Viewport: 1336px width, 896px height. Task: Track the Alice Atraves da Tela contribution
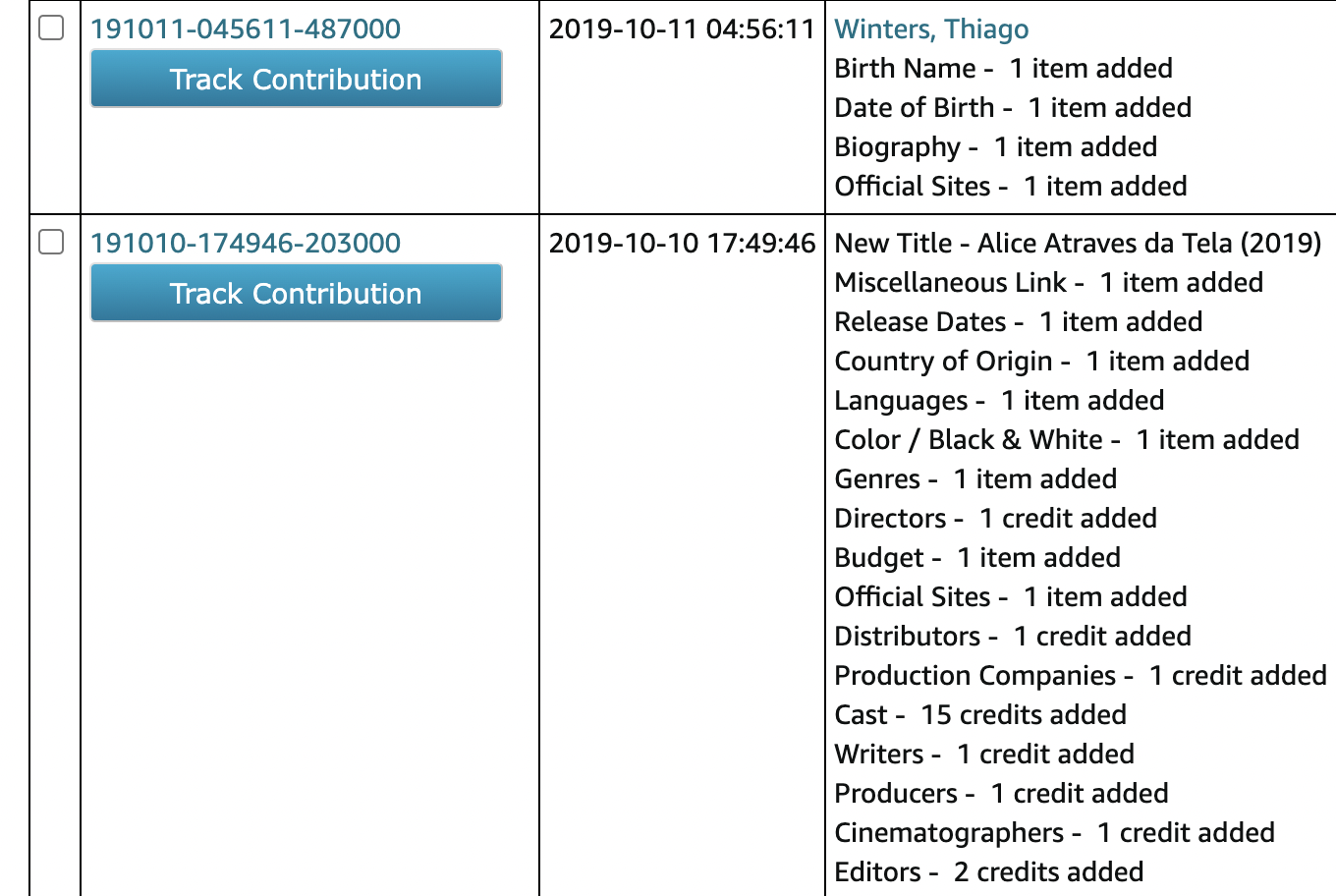pyautogui.click(x=295, y=293)
